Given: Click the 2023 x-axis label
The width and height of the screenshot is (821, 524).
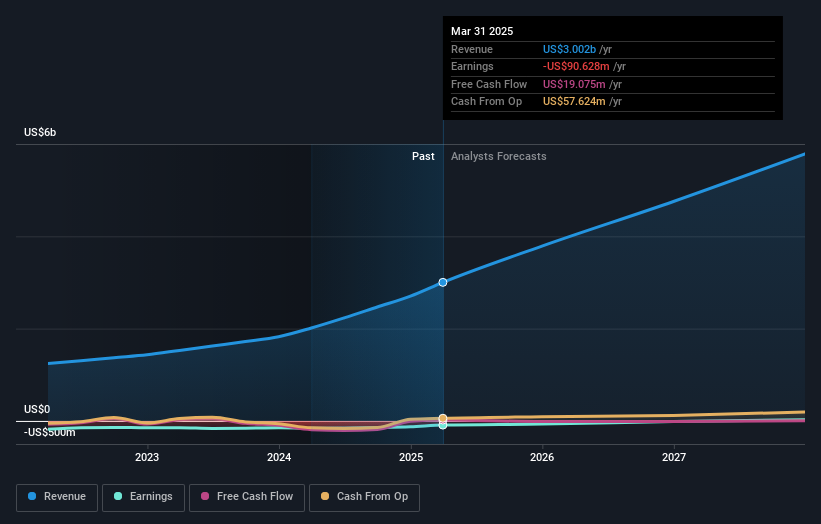Looking at the screenshot, I should click(x=147, y=457).
